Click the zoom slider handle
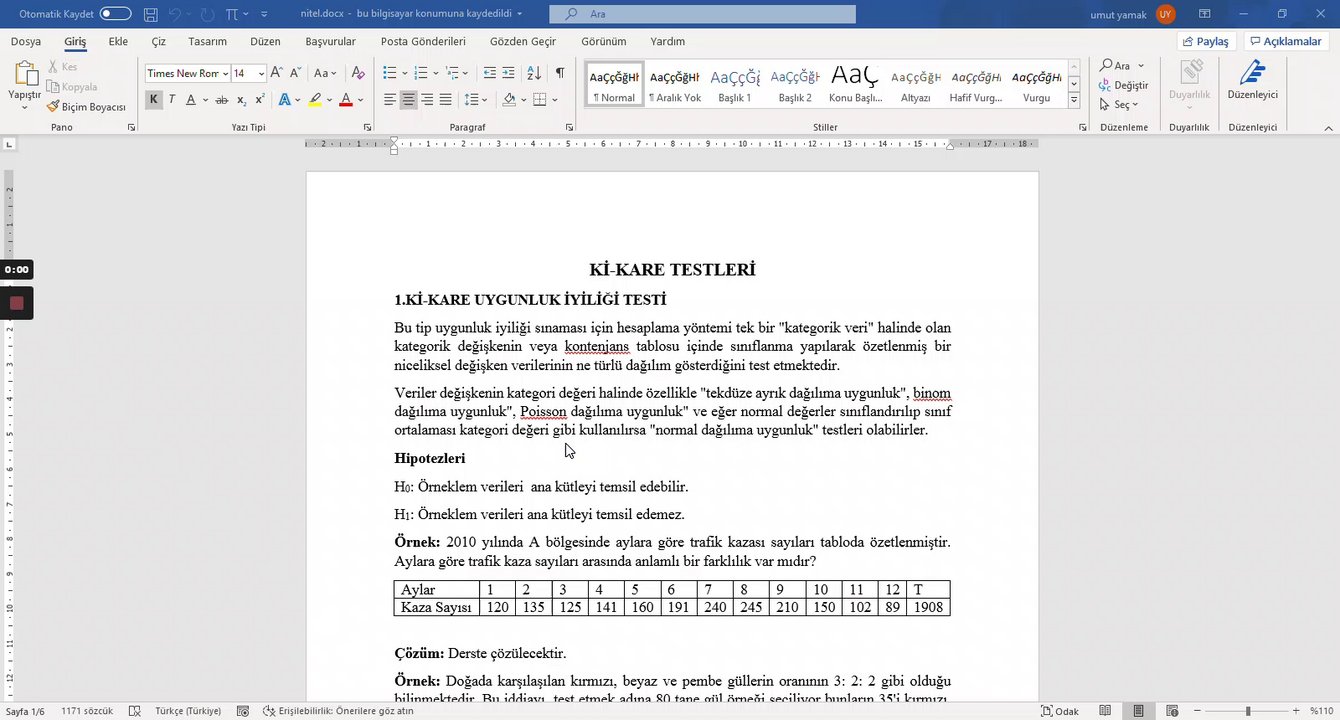1340x720 pixels. [x=1247, y=711]
